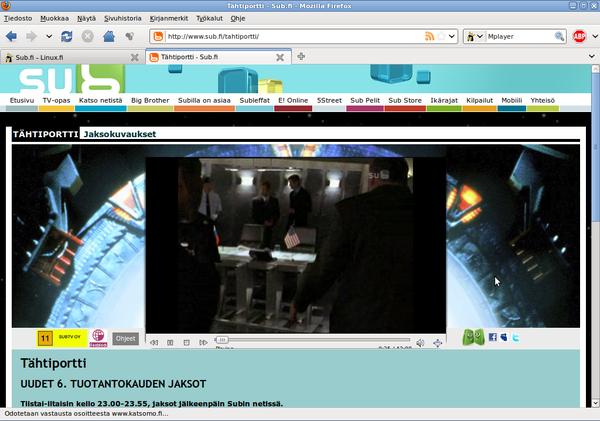The height and width of the screenshot is (421, 600).
Task: Toggle fullscreen in the video player
Action: click(x=437, y=343)
